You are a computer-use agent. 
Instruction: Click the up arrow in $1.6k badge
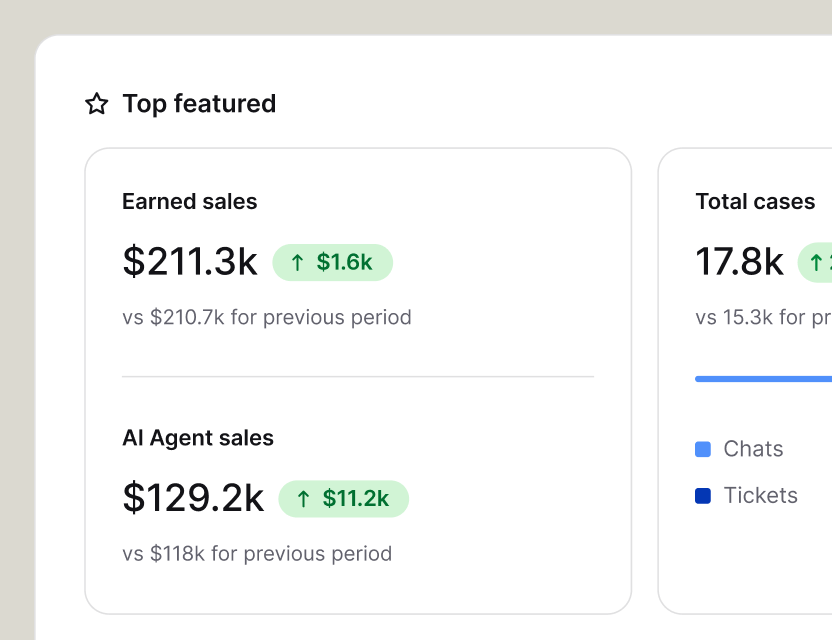[297, 262]
